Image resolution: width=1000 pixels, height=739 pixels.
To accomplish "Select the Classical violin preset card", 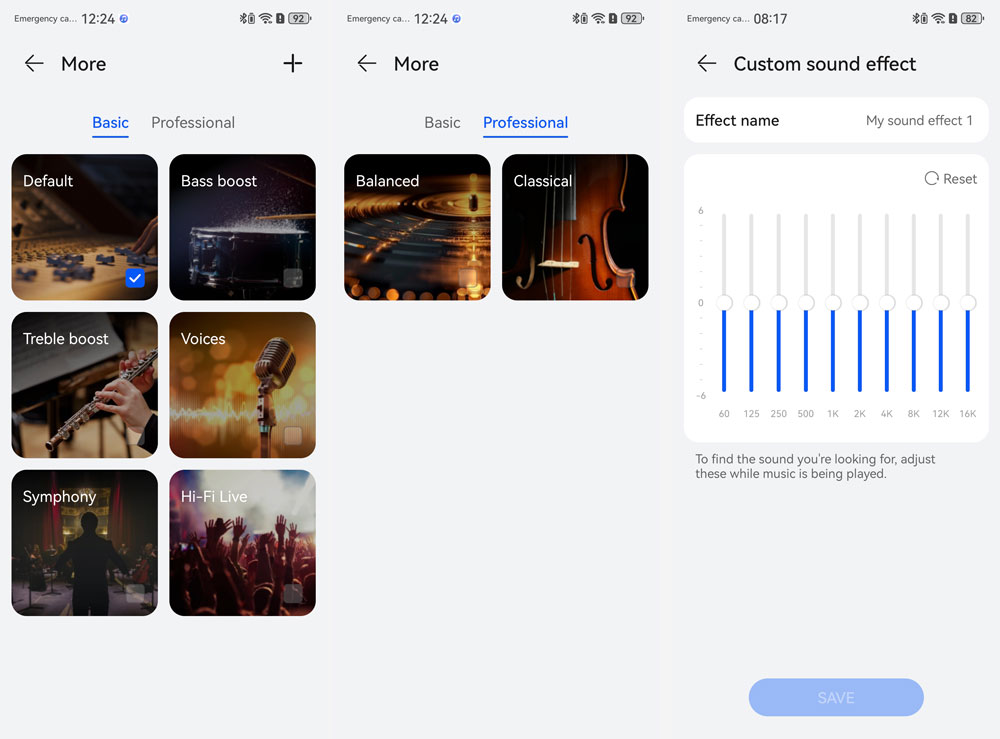I will [575, 227].
